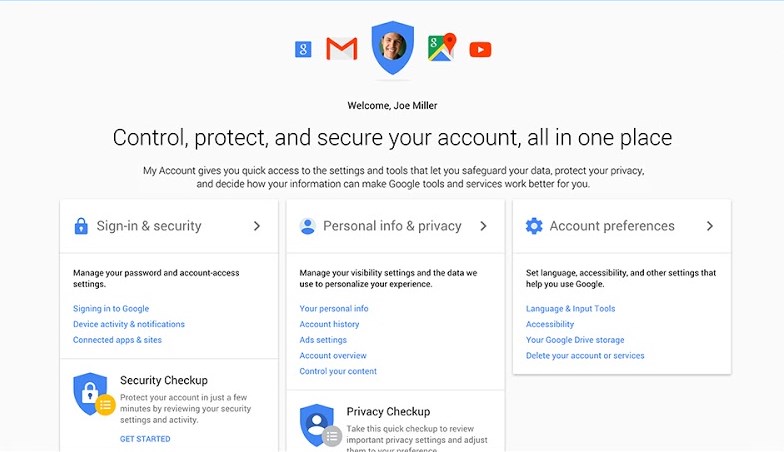Expand Personal info & privacy chevron
Image resolution: width=784 pixels, height=452 pixels.
click(483, 226)
